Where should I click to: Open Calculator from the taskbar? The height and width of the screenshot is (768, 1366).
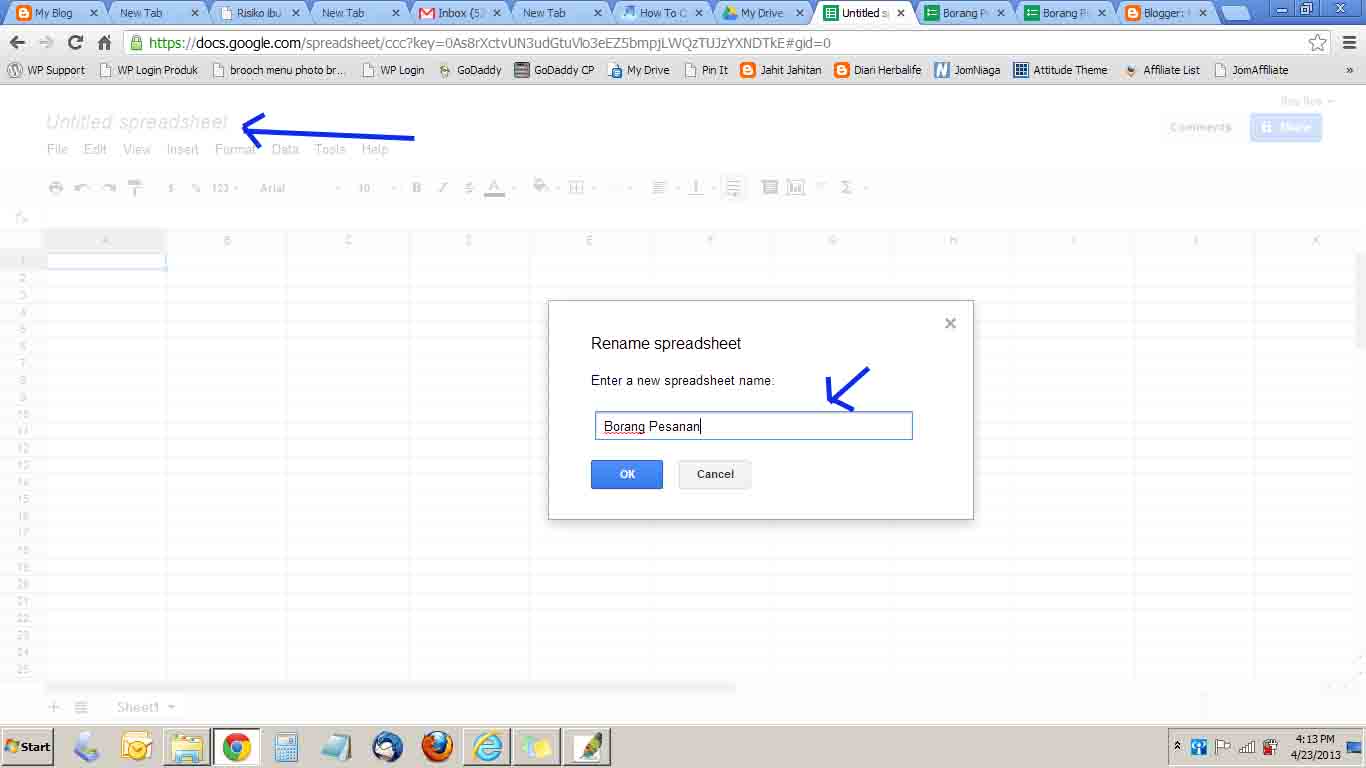[x=287, y=746]
